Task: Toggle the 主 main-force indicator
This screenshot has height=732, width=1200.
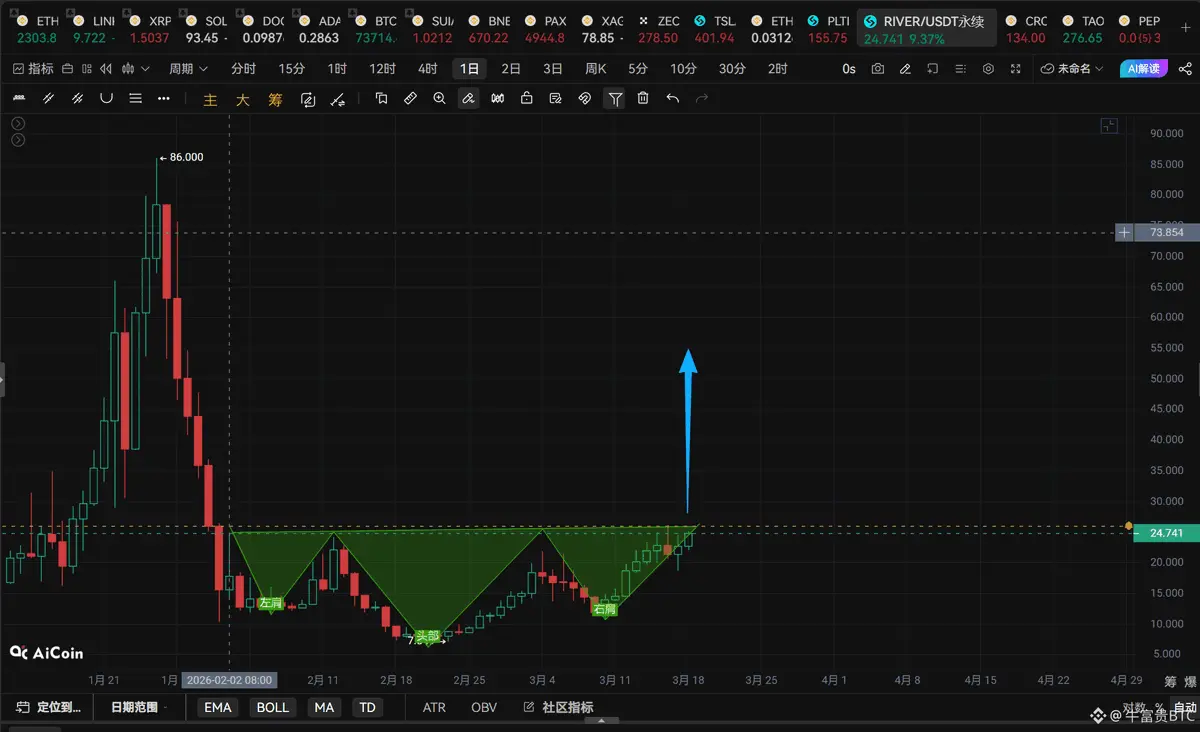Action: 210,100
